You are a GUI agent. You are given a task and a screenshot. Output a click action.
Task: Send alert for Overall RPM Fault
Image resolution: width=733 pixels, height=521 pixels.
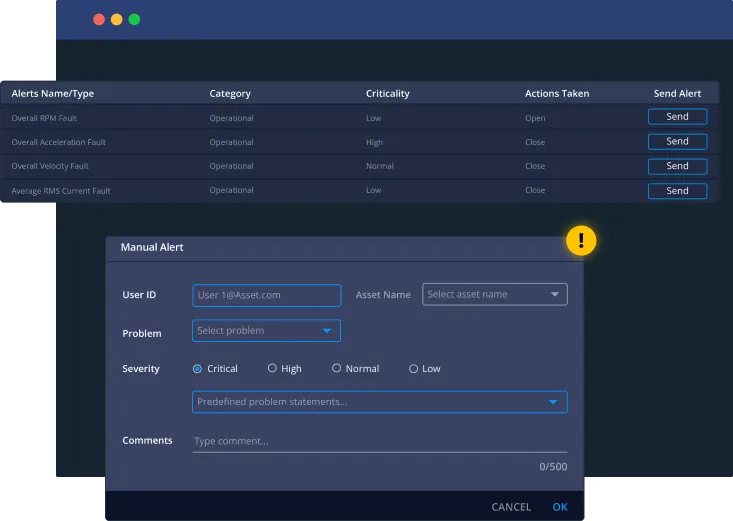point(677,117)
